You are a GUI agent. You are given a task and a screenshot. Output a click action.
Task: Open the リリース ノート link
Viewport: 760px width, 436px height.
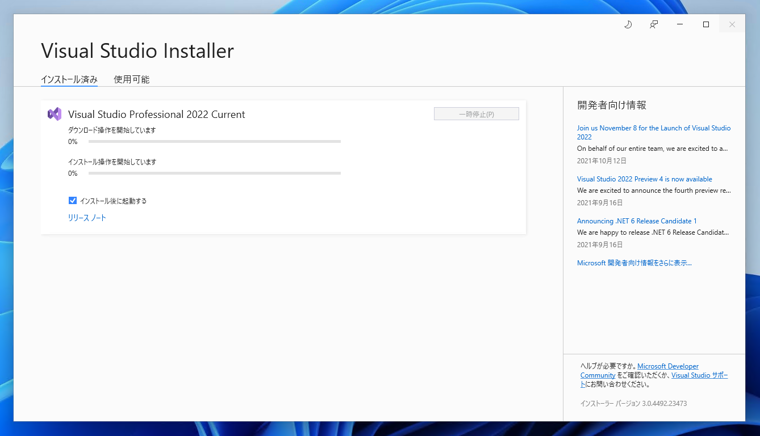(87, 218)
